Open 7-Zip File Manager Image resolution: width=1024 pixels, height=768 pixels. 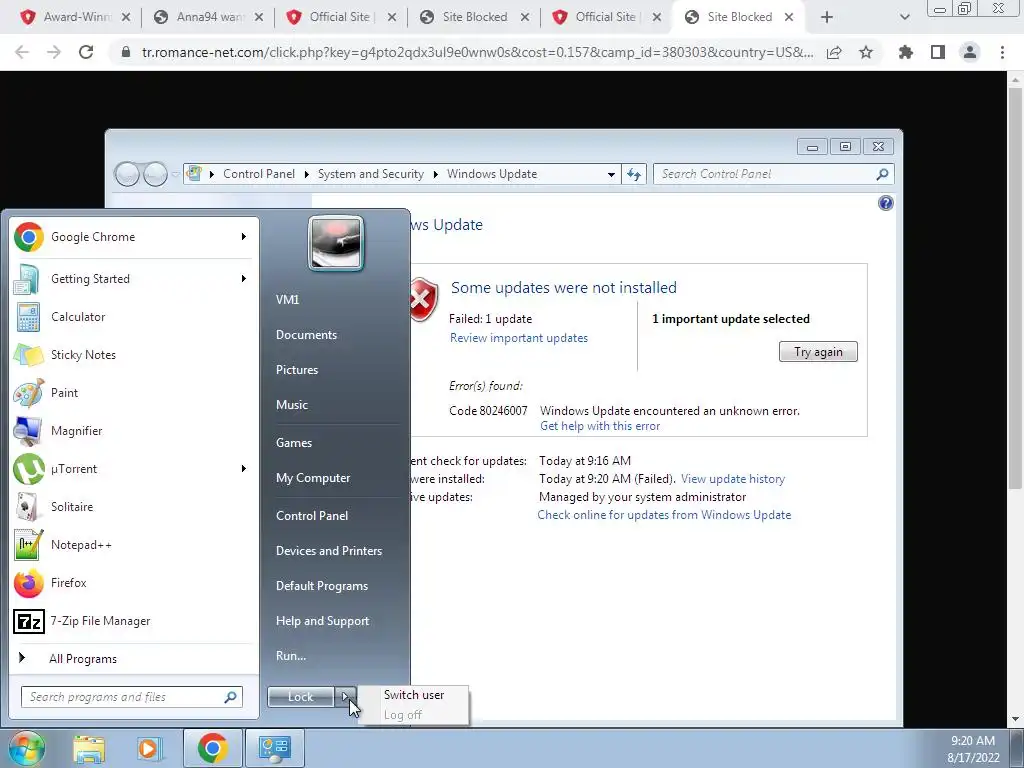(133, 621)
